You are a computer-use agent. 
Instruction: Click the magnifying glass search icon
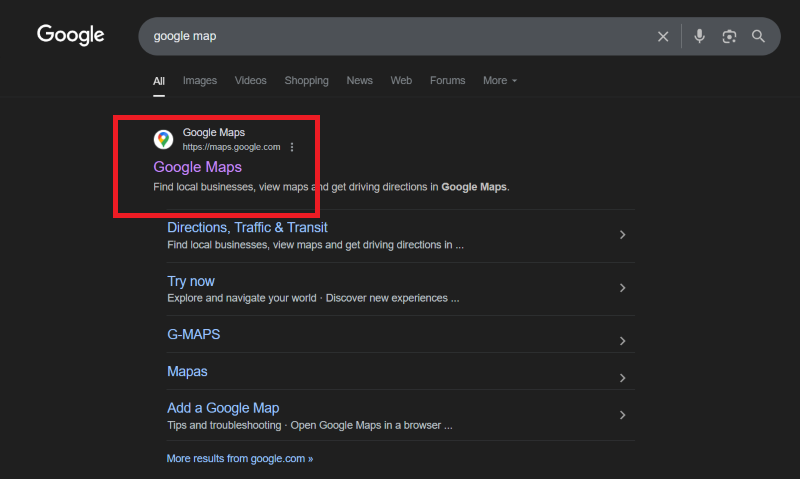tap(758, 36)
